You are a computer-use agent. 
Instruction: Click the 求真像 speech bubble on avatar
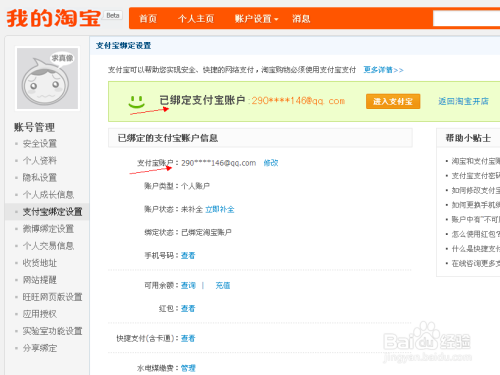[62, 58]
